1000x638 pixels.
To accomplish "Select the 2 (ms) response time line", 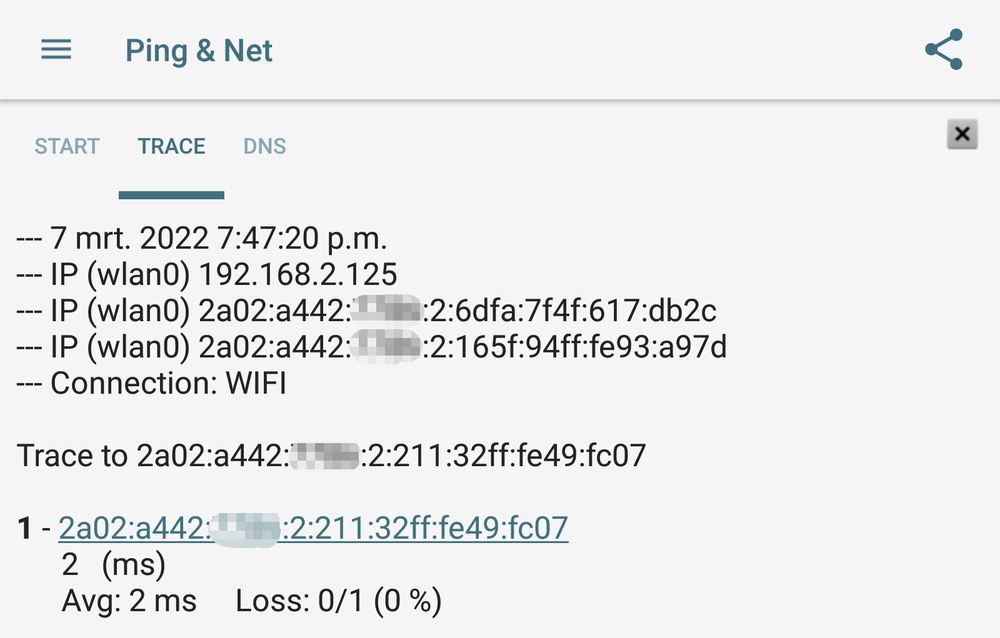I will coord(114,565).
